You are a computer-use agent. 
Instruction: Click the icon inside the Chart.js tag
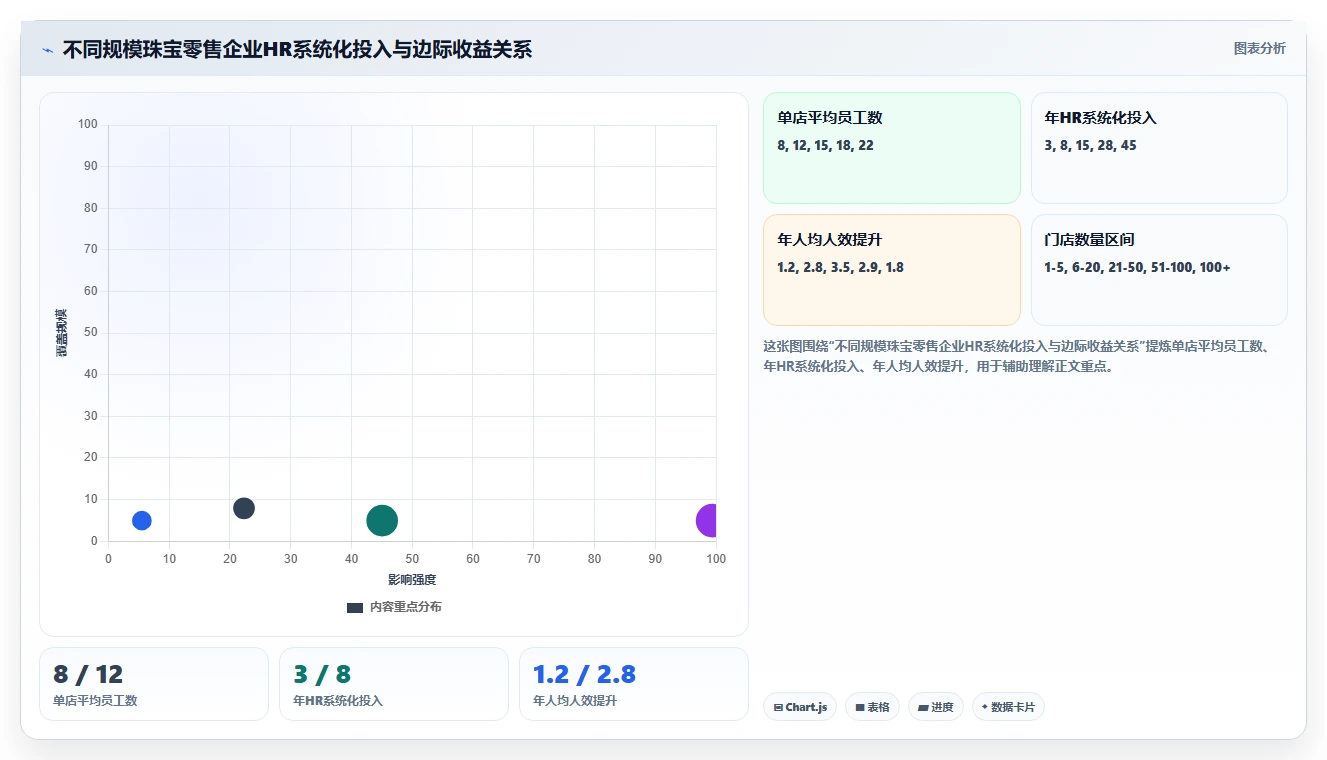pos(778,707)
